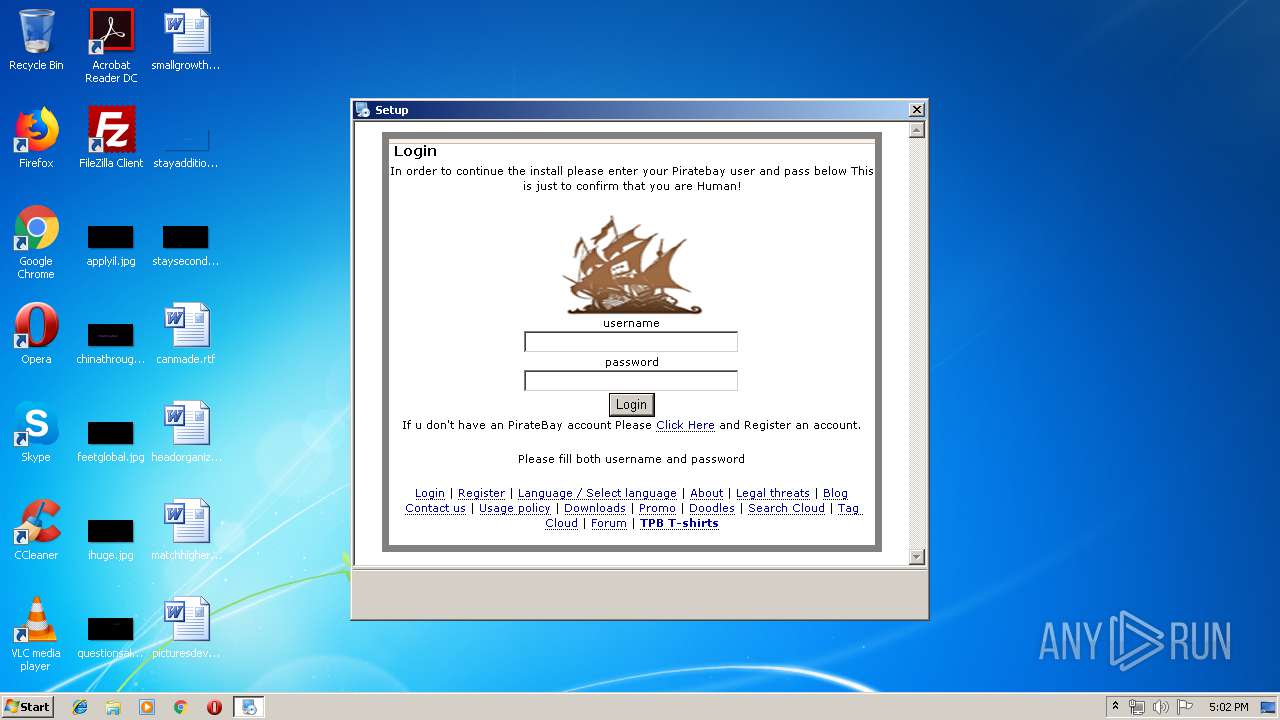Open the smallgrowth Word document

pyautogui.click(x=186, y=40)
